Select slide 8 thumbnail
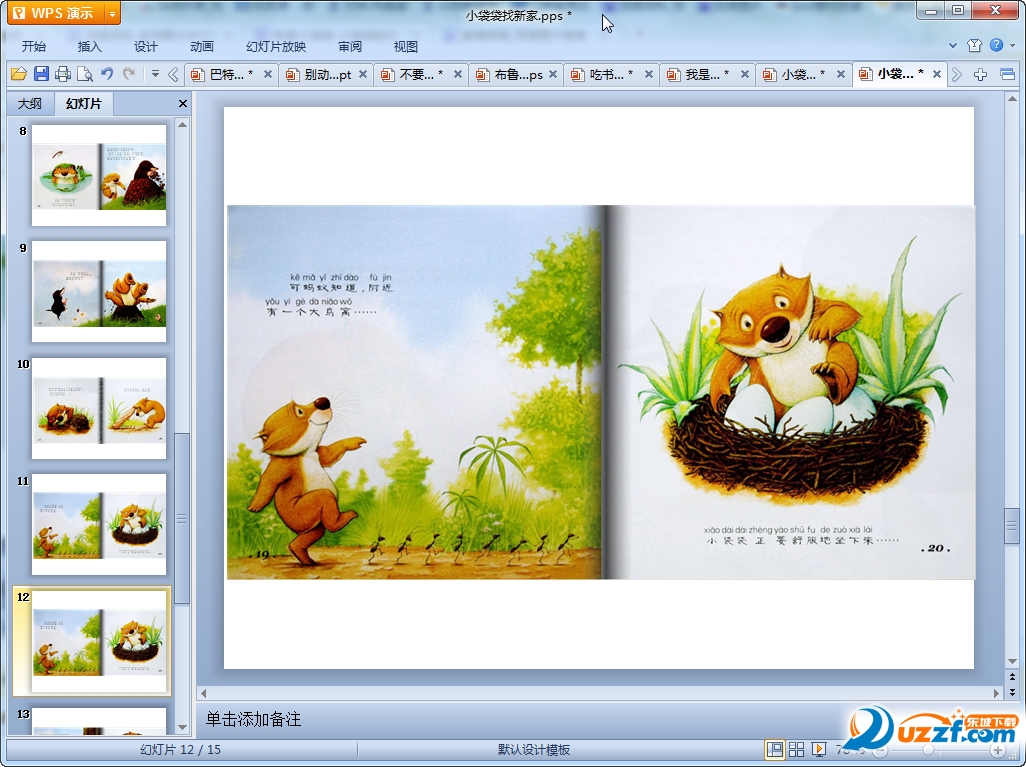 [x=99, y=175]
